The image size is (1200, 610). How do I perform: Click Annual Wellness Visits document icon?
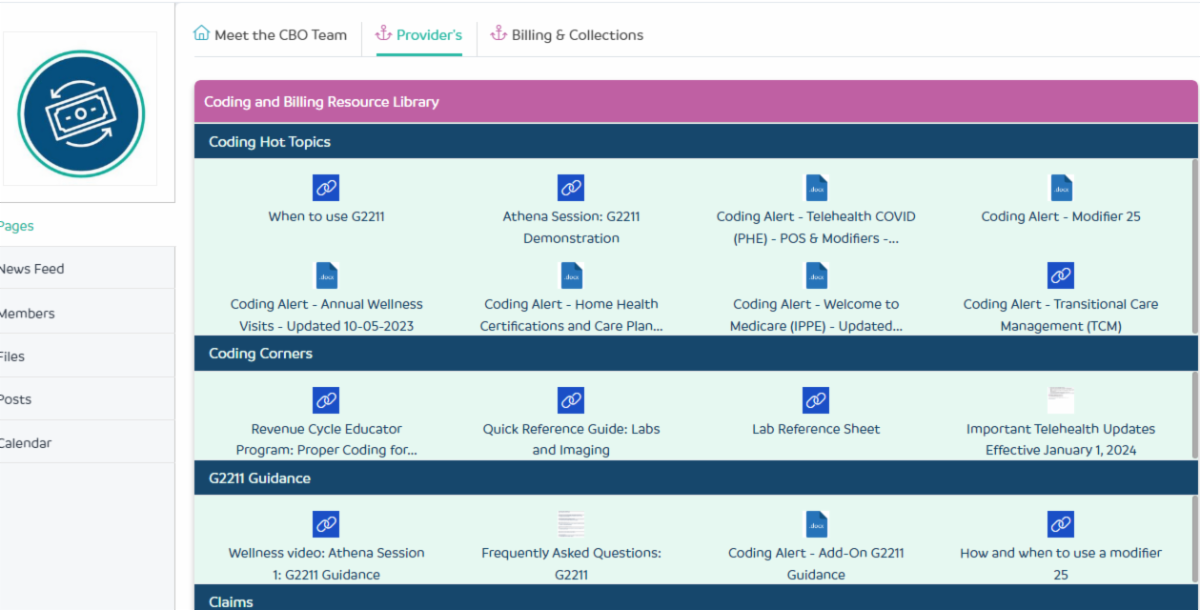[326, 276]
